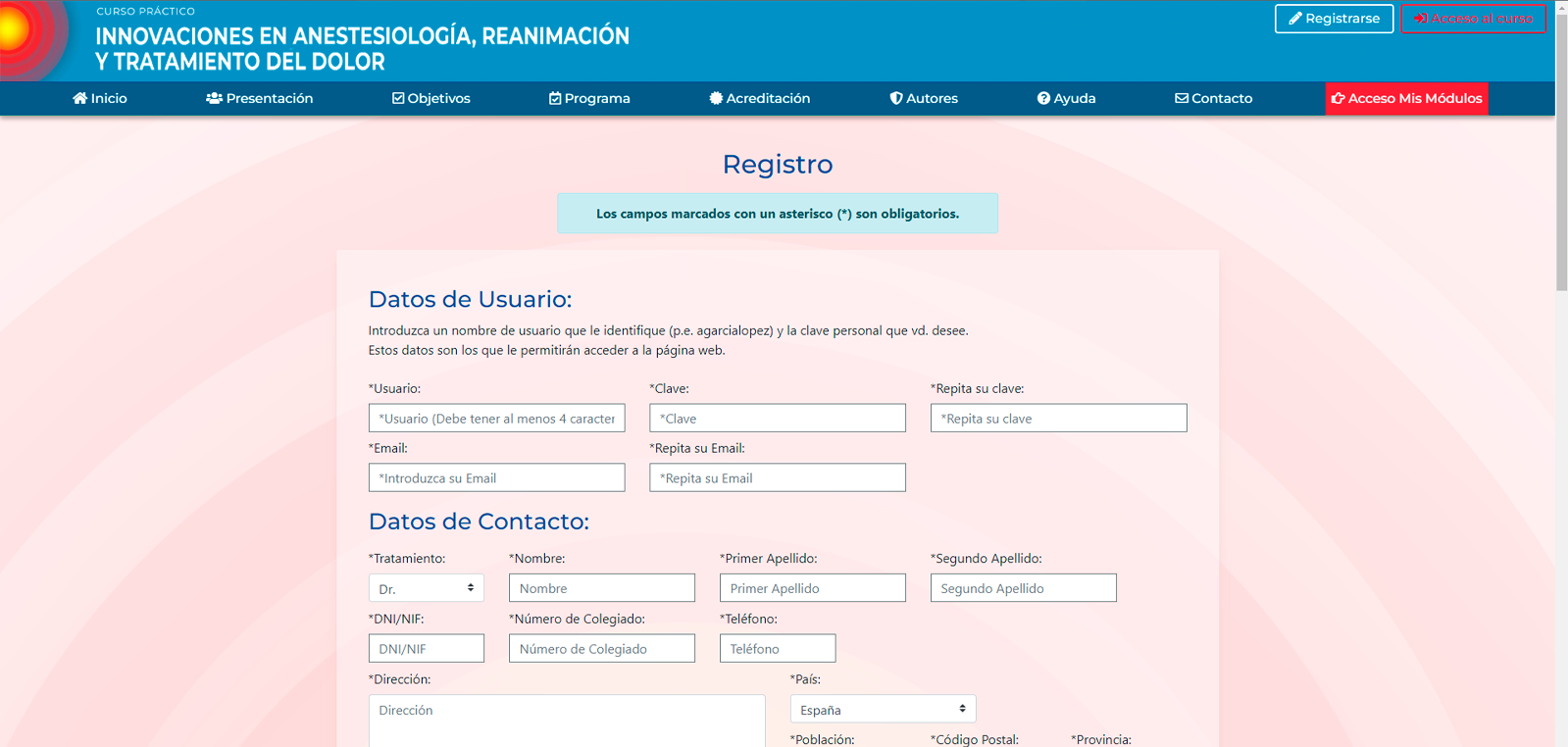Click the Registro page heading
The height and width of the screenshot is (747, 1568).
778,164
